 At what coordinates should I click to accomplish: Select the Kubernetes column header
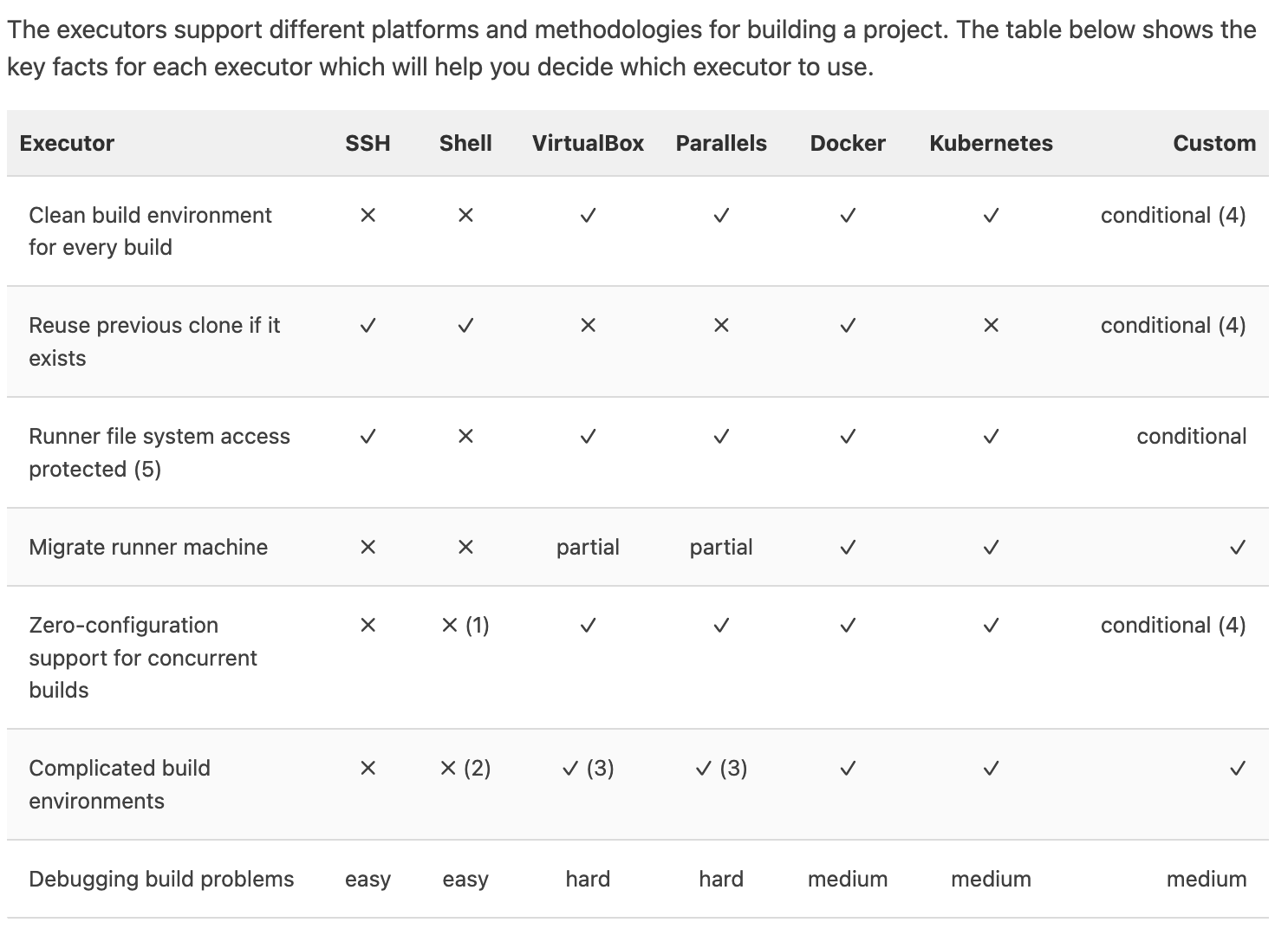(991, 143)
